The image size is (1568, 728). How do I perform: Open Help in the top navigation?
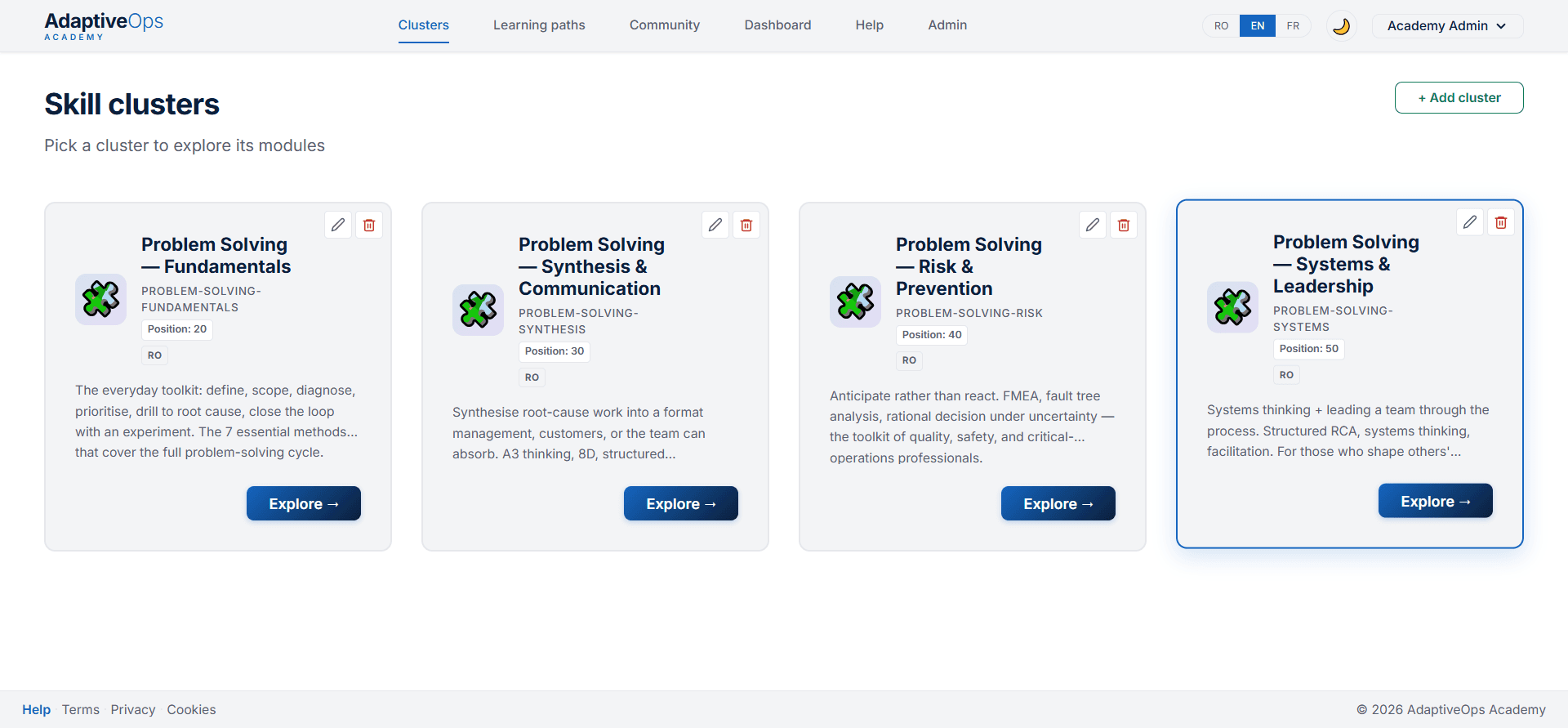(870, 25)
